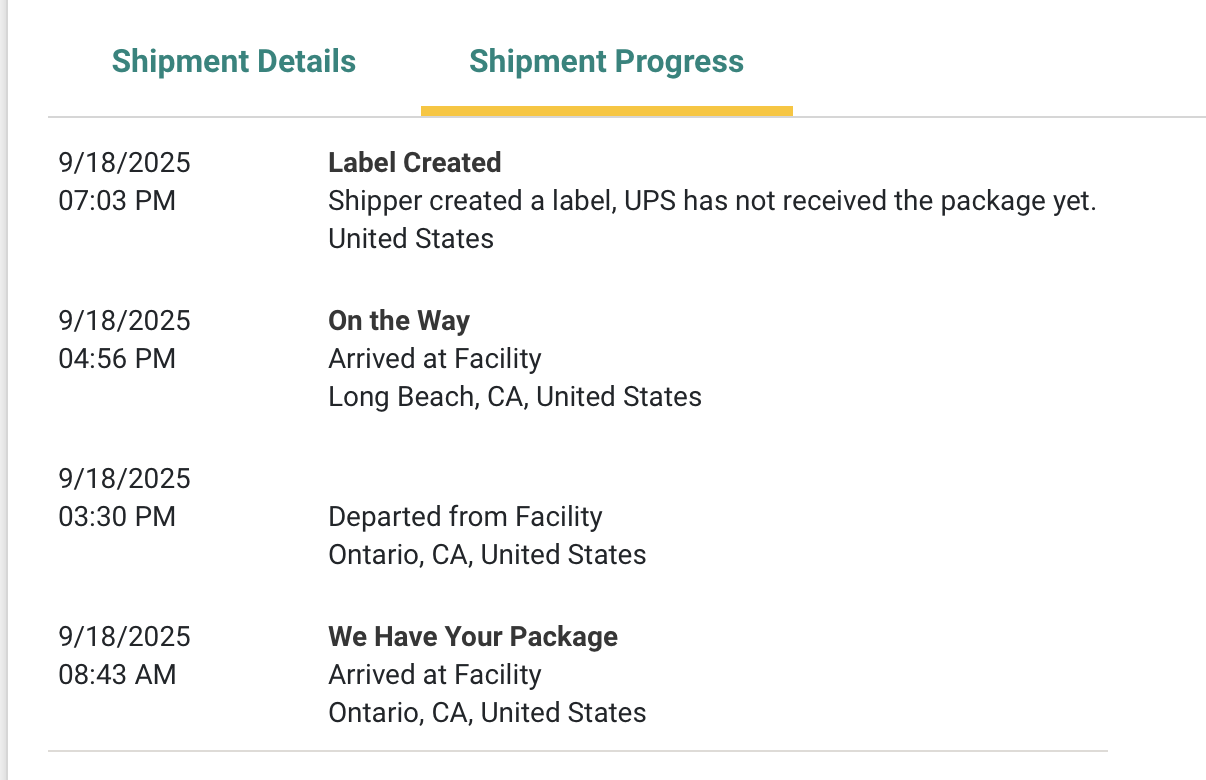Click the yellow active tab underline indicator
Viewport: 1206px width, 780px height.
click(x=606, y=110)
